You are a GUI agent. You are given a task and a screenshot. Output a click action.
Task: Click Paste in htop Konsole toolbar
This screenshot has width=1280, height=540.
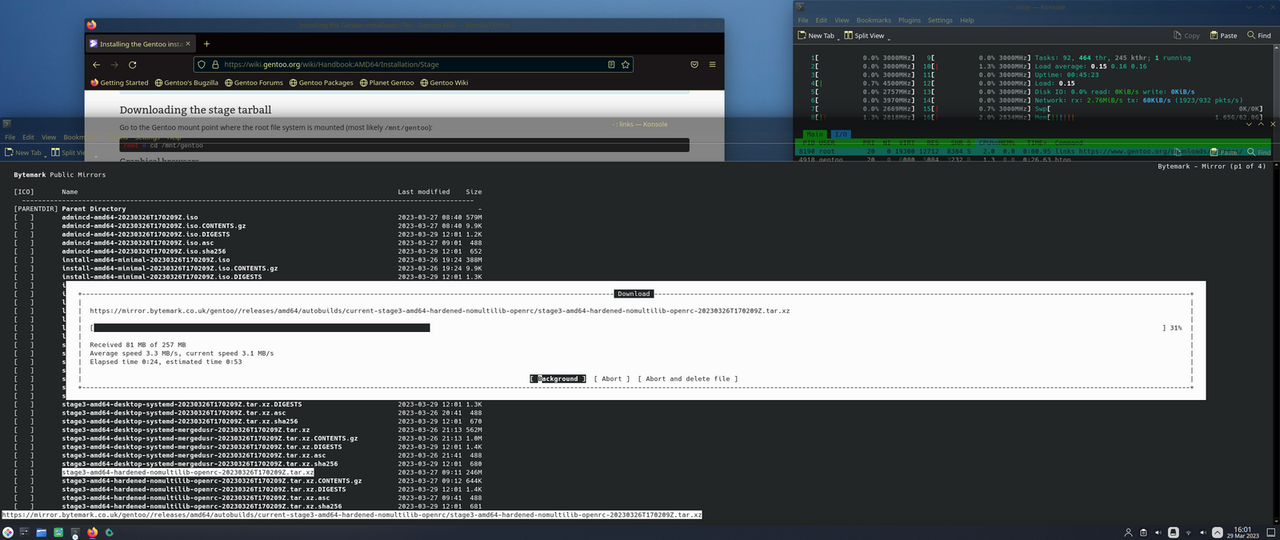(x=1223, y=36)
